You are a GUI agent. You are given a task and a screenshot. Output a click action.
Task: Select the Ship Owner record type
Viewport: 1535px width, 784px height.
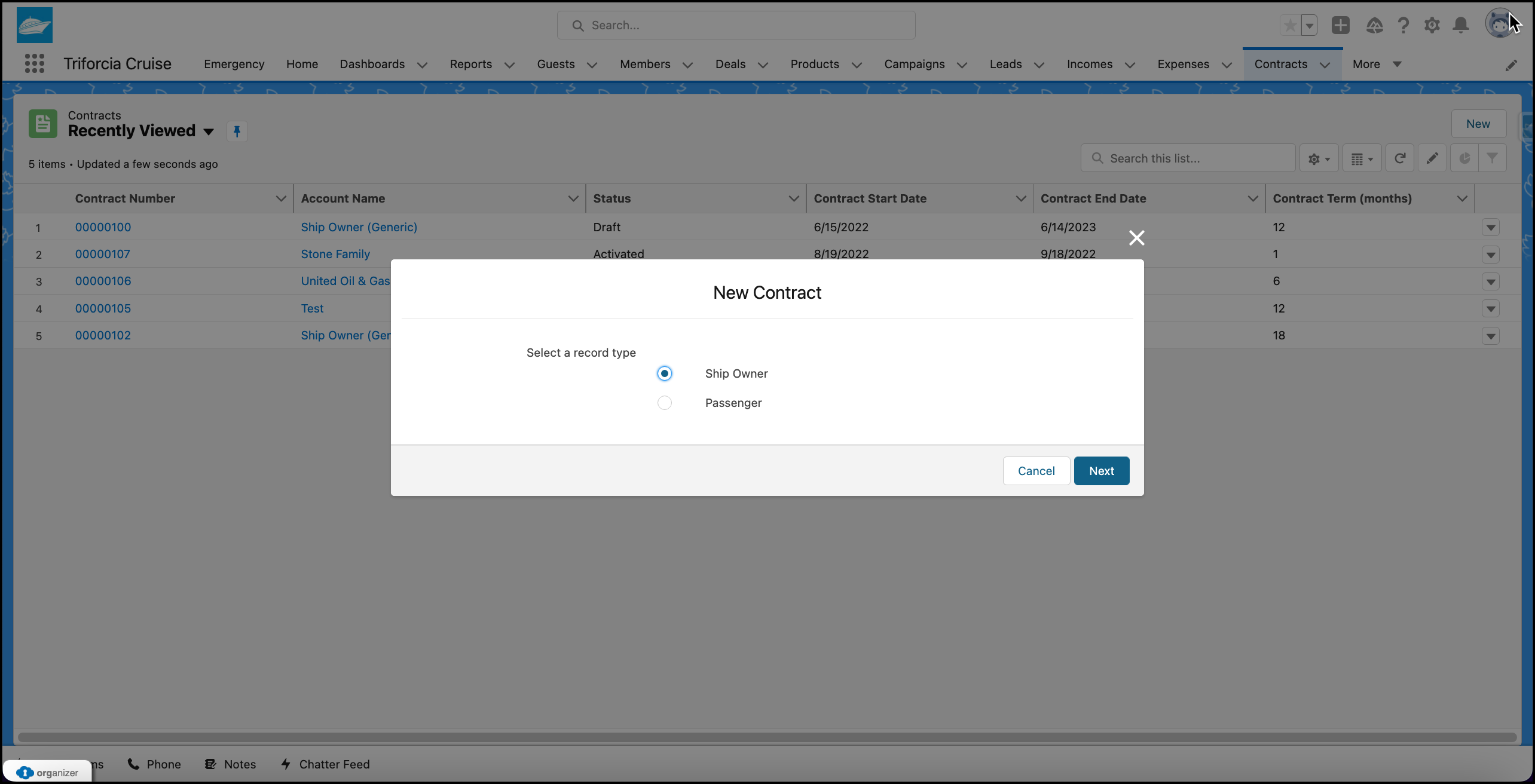(664, 373)
